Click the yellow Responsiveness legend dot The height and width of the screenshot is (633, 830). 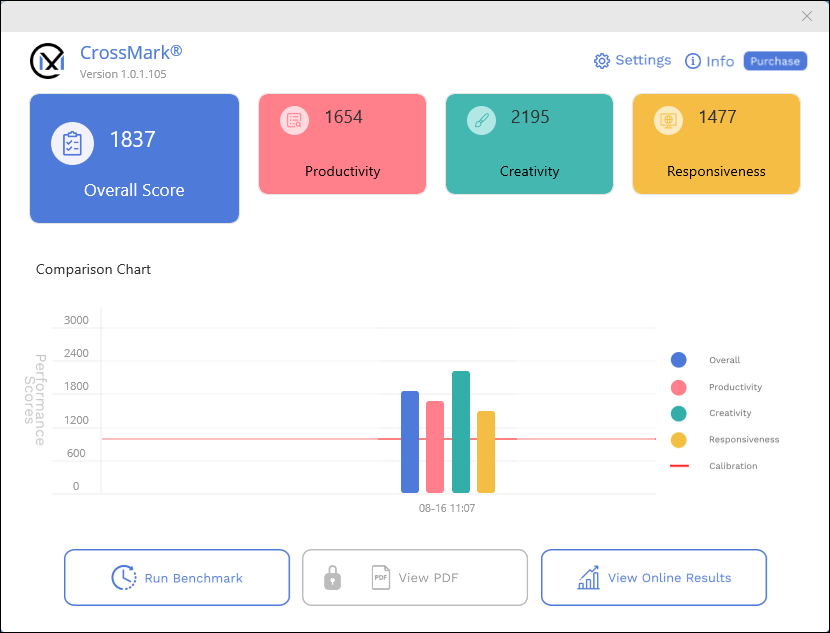(679, 440)
